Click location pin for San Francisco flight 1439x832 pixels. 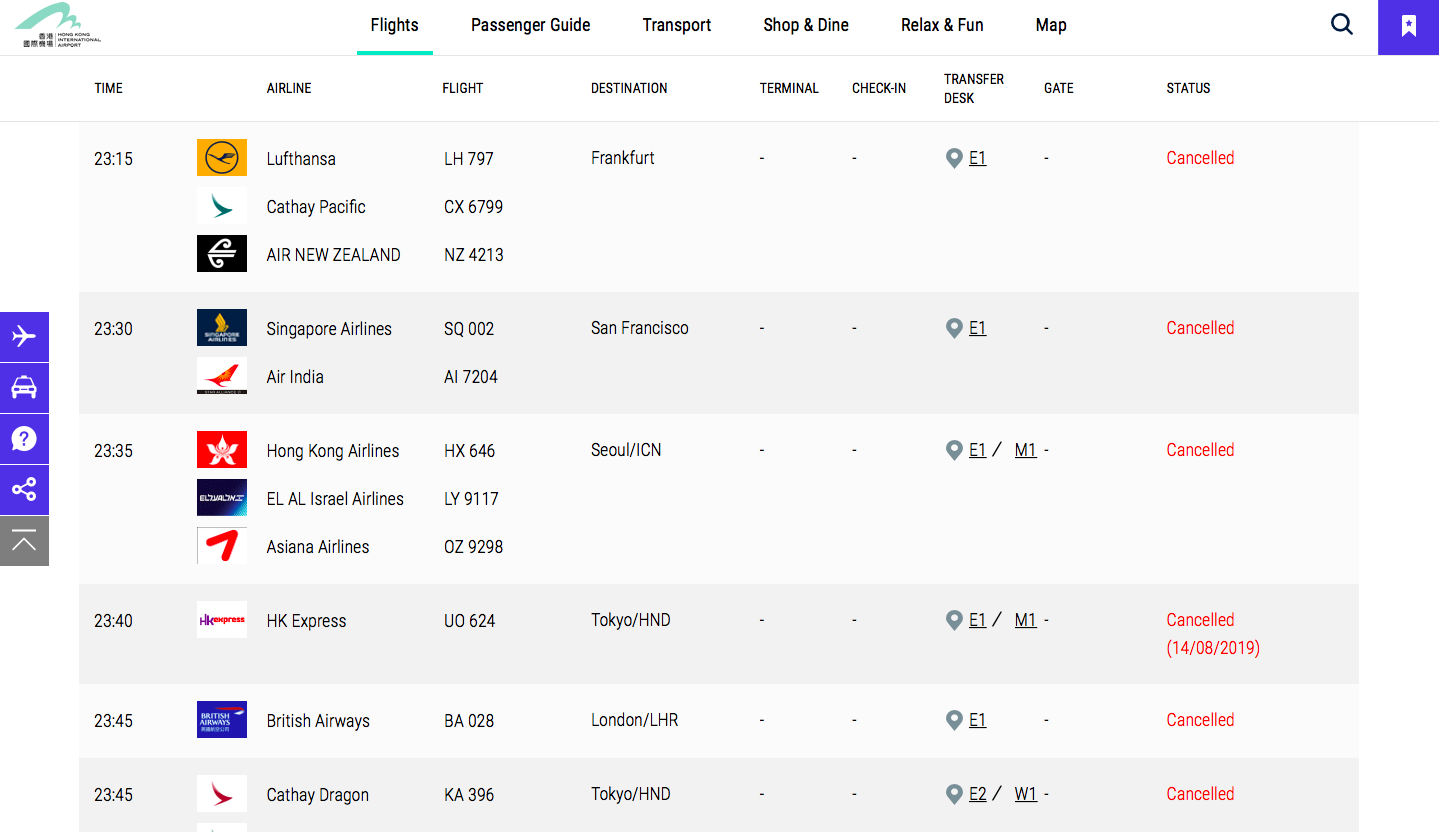pos(954,328)
